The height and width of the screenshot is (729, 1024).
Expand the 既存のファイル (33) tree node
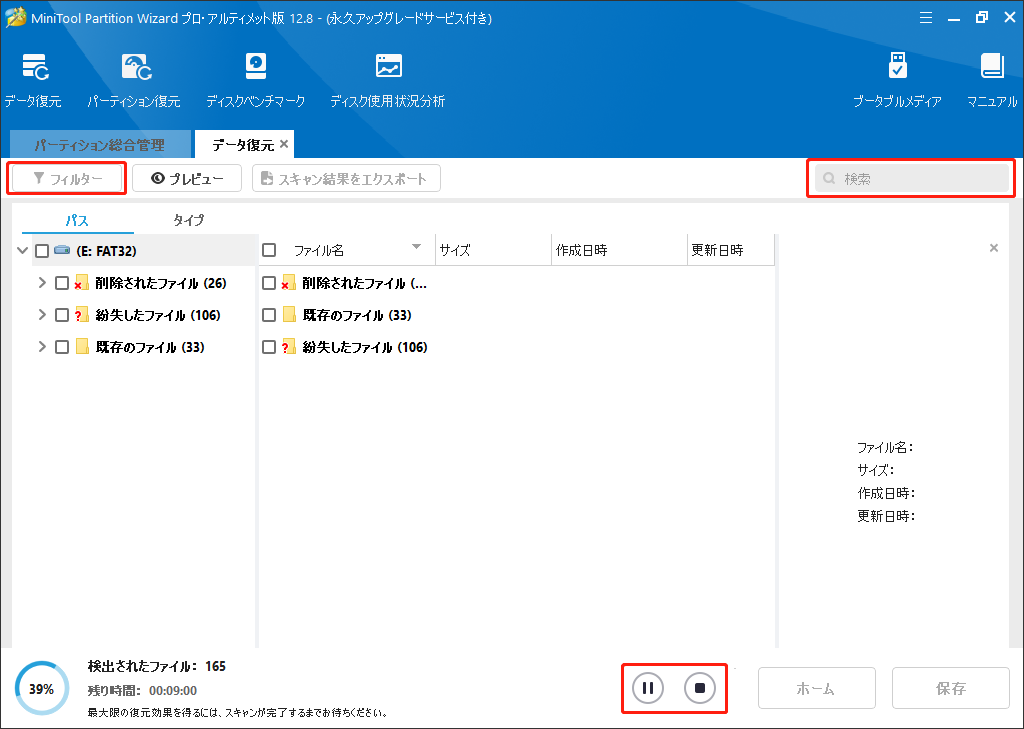click(42, 347)
